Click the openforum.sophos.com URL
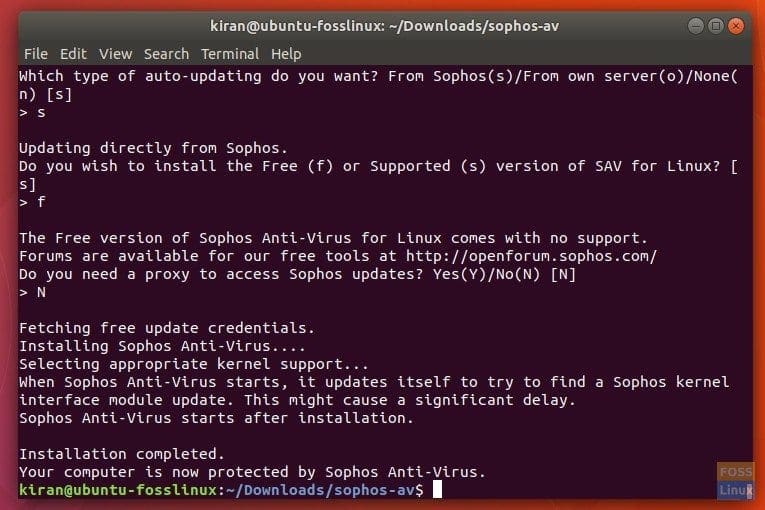This screenshot has height=510, width=765. [x=531, y=256]
